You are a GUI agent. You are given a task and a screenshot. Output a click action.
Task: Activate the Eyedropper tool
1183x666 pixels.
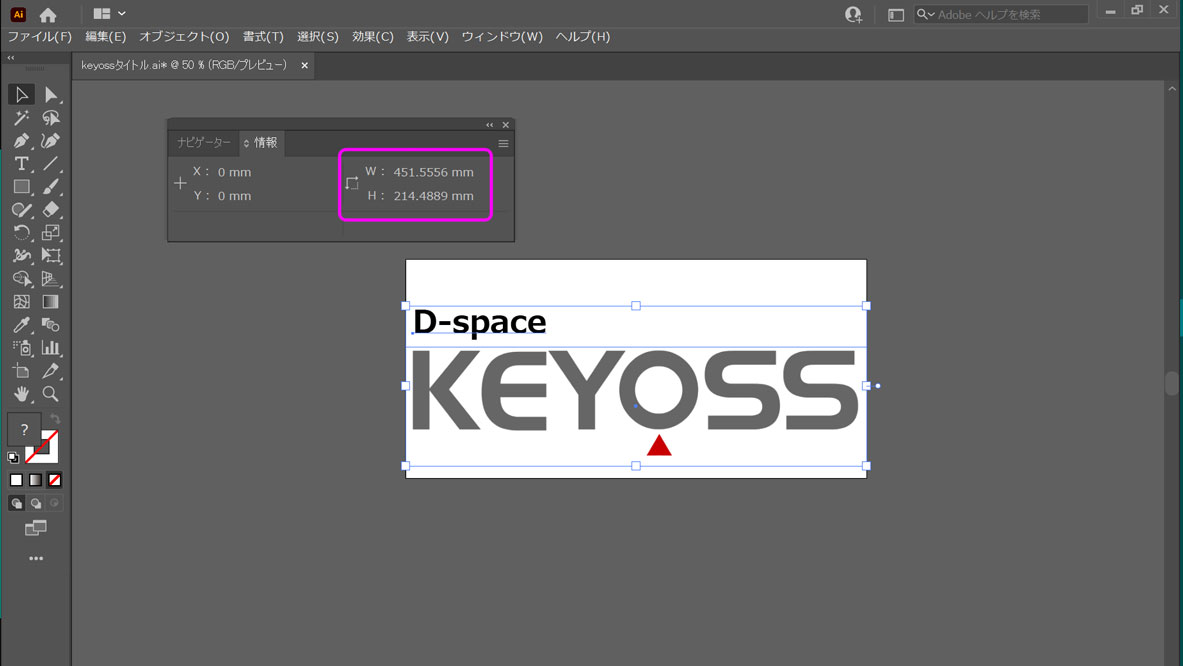pyautogui.click(x=21, y=325)
